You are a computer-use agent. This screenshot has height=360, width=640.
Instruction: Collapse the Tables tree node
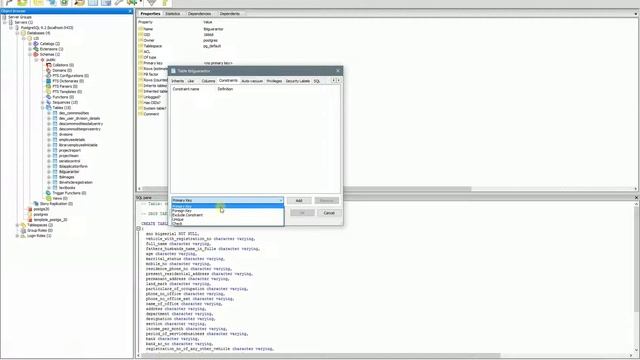42,108
